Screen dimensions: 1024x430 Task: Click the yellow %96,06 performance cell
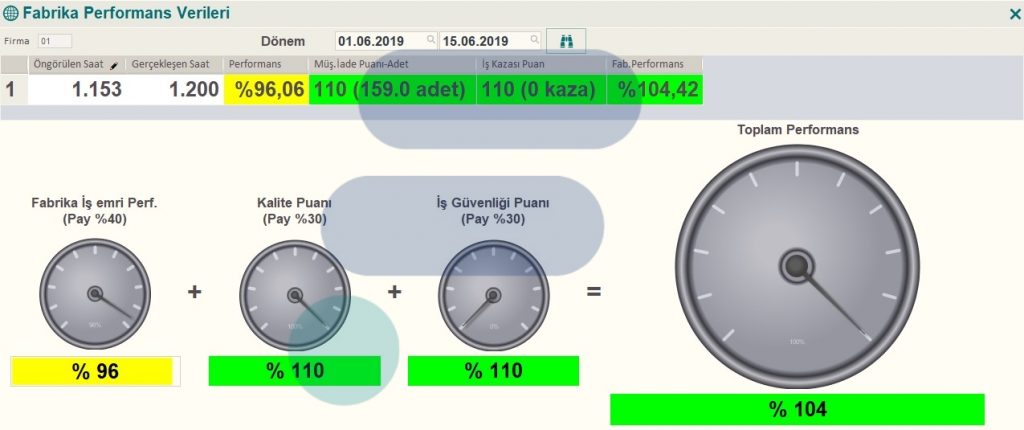coord(267,89)
